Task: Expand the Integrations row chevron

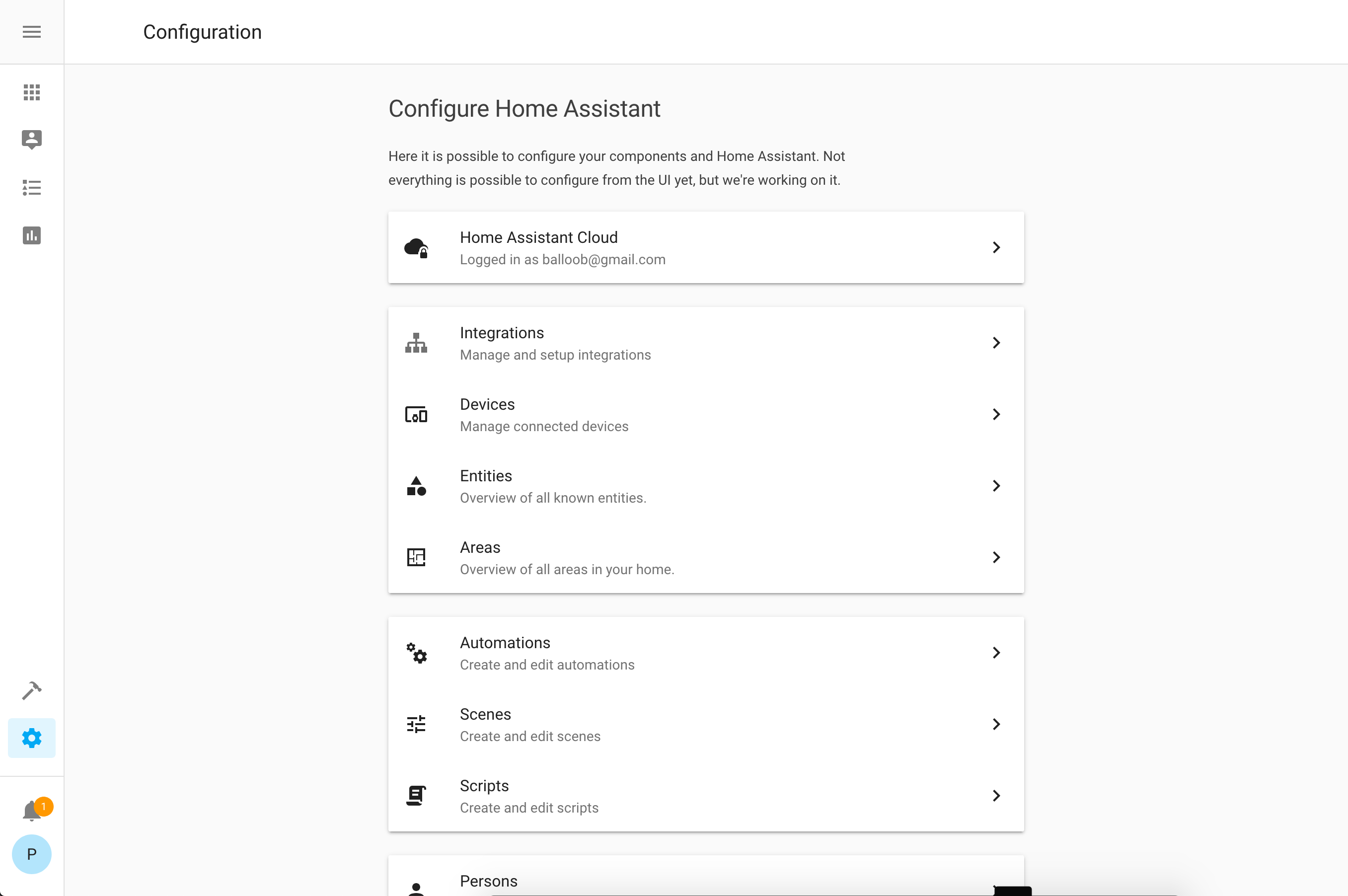Action: coord(996,343)
